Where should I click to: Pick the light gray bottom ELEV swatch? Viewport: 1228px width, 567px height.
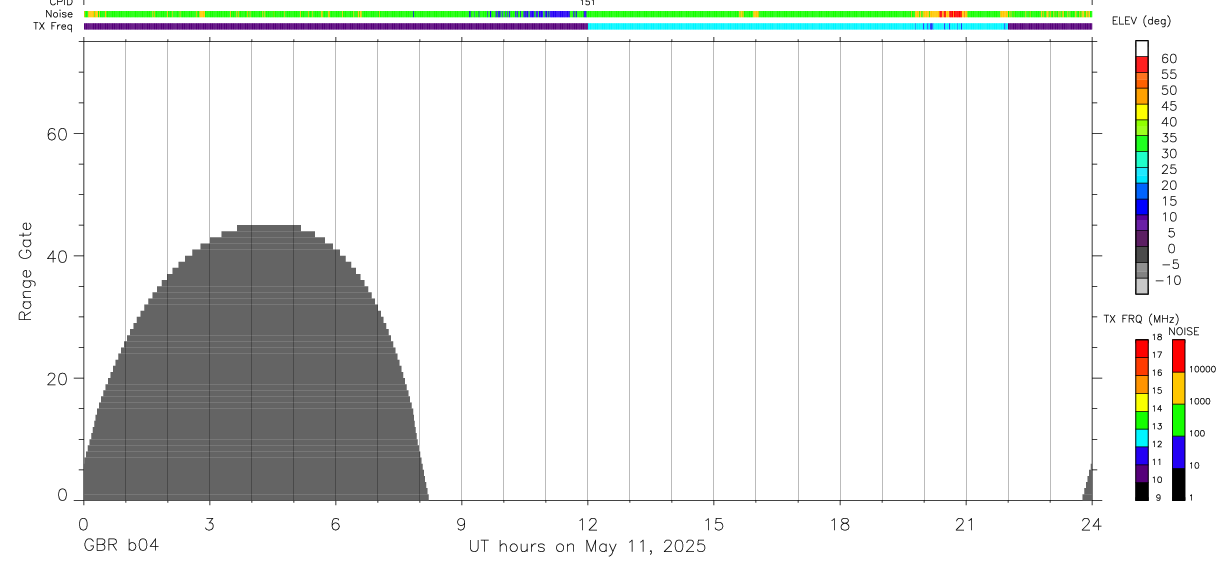(x=1142, y=286)
